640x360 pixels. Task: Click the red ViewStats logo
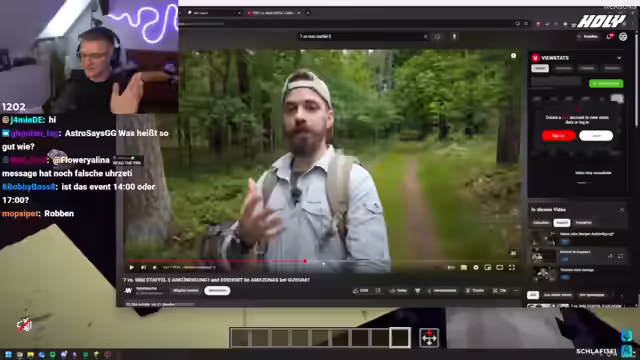(536, 58)
